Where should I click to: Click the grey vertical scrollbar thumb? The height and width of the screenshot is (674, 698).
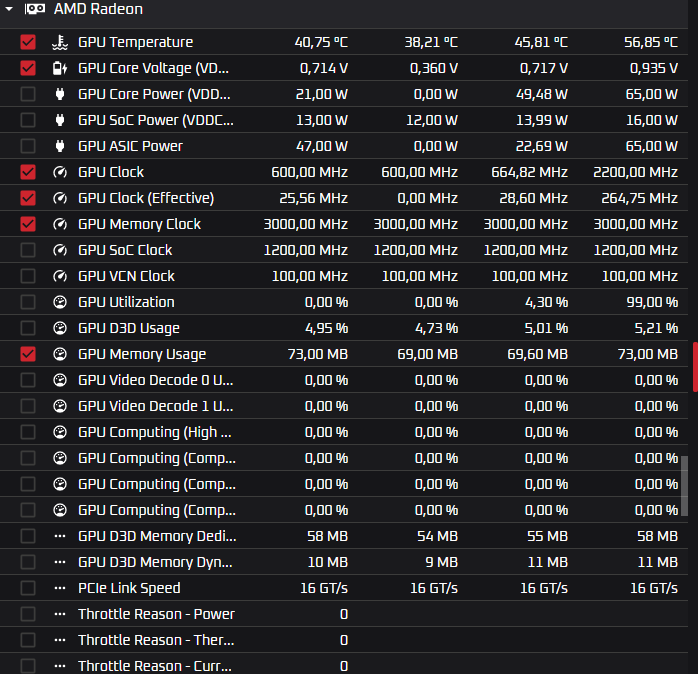tap(685, 485)
